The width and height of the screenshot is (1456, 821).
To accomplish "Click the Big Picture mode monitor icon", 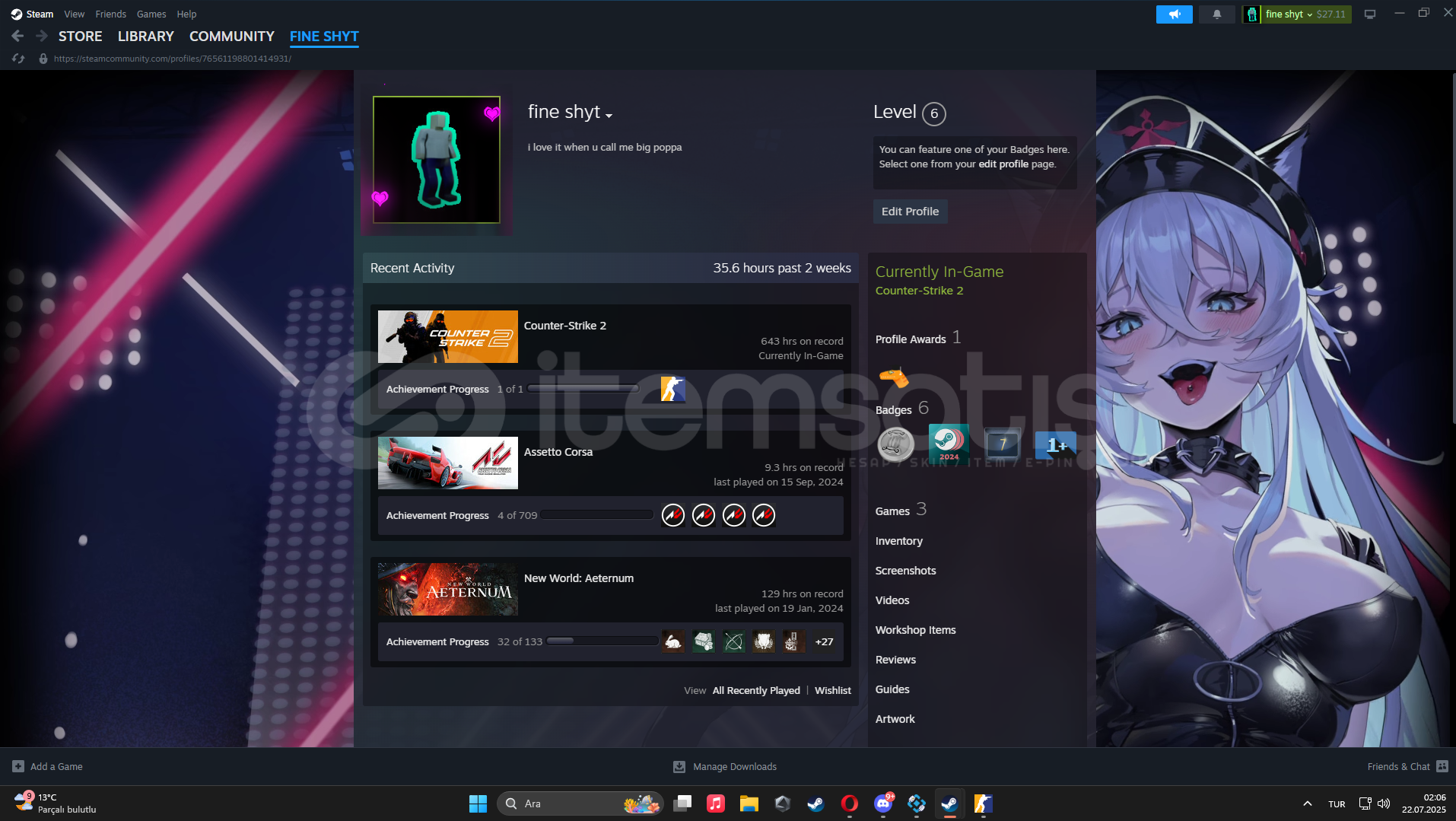I will tap(1369, 14).
